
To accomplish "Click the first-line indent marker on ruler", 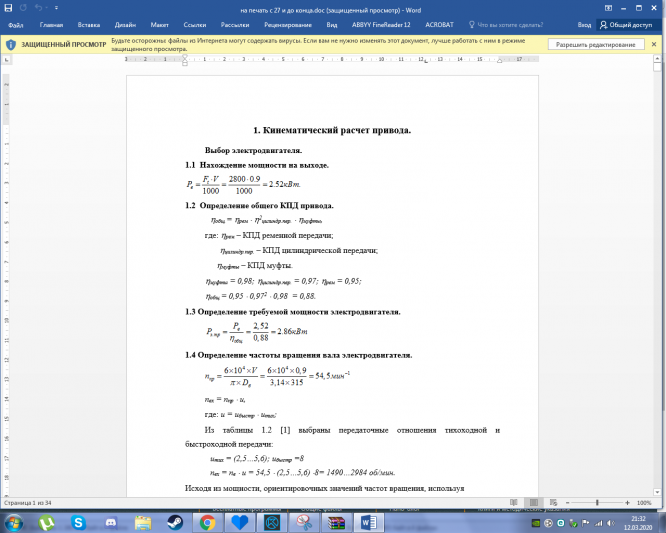I will (x=185, y=57).
